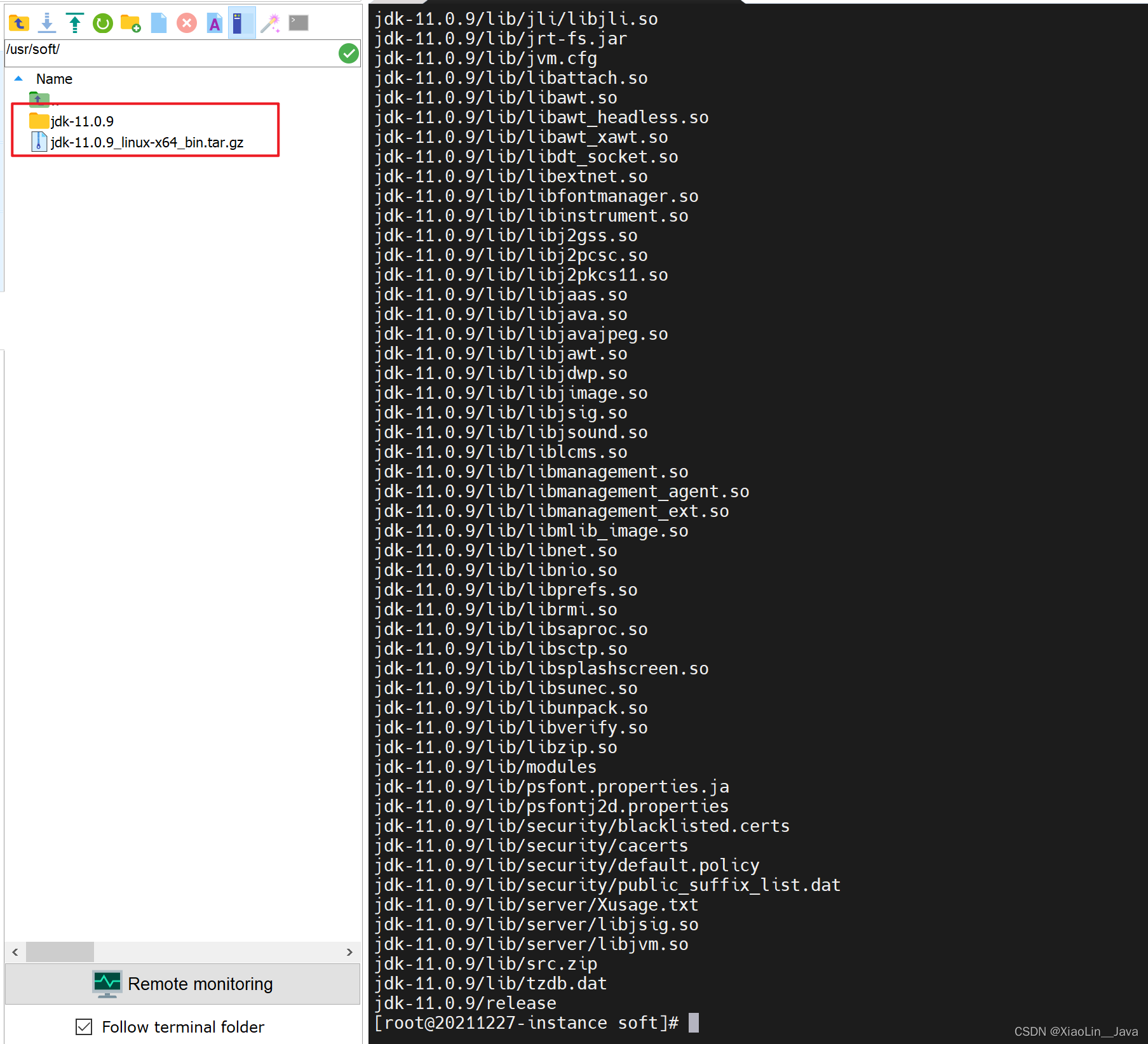Click the terminal line 'jdk-11.0.9/lib/security/cacerts'
The image size is (1148, 1044).
531,845
